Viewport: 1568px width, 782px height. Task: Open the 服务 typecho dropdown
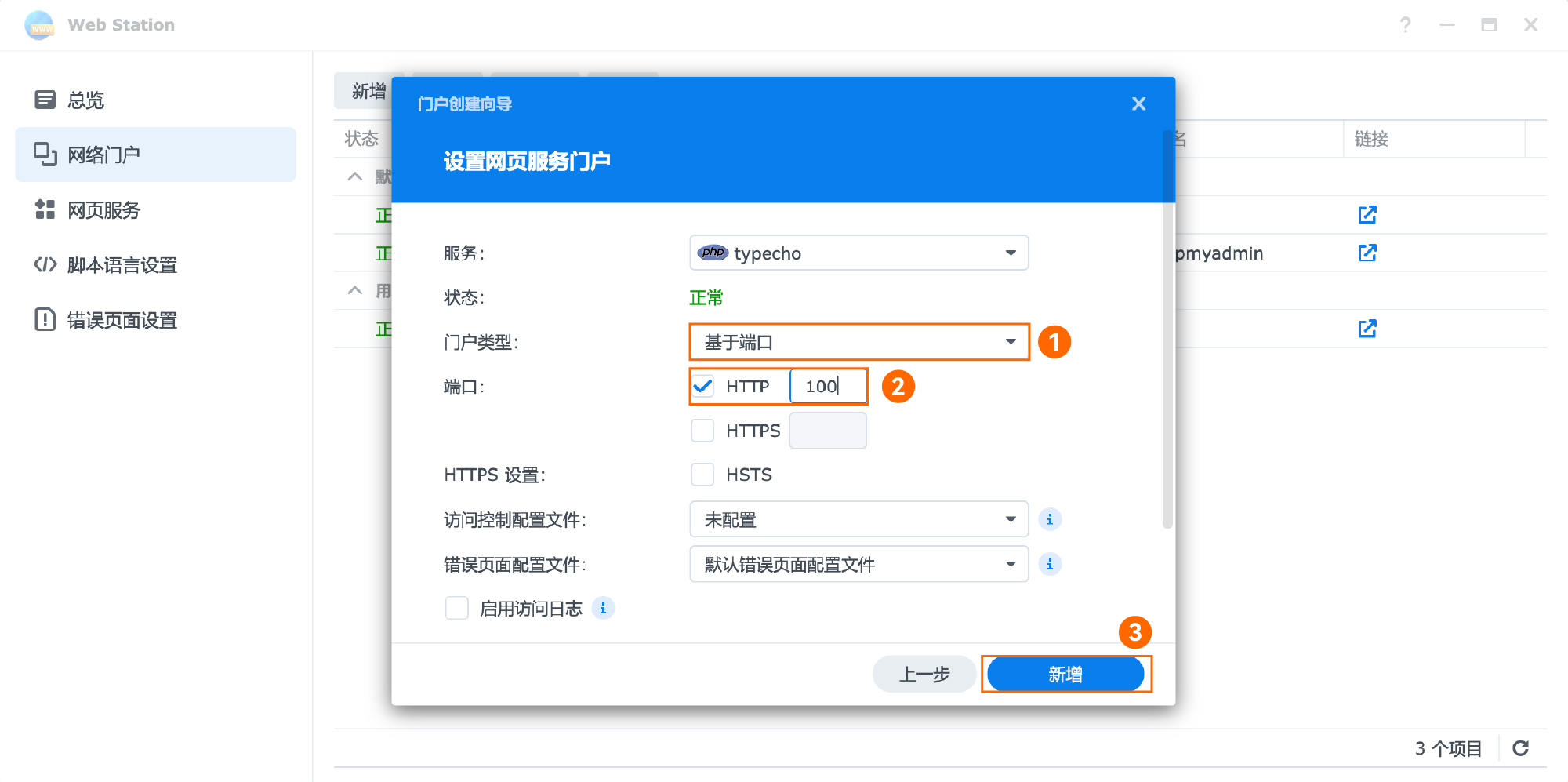[858, 253]
